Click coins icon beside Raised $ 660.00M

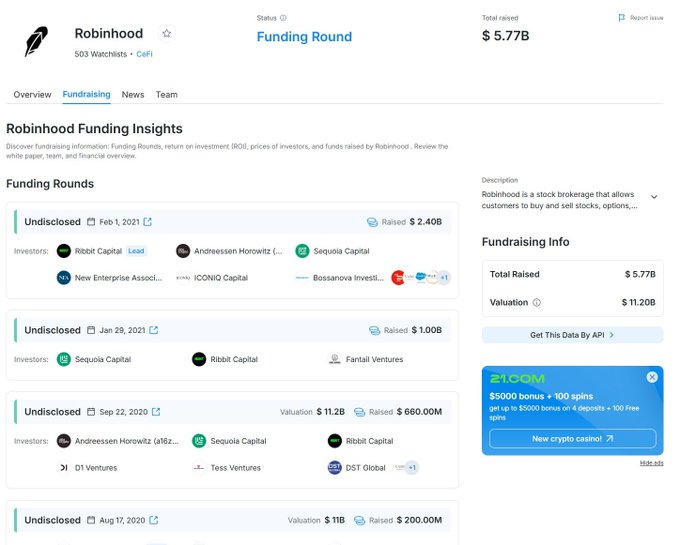point(360,412)
